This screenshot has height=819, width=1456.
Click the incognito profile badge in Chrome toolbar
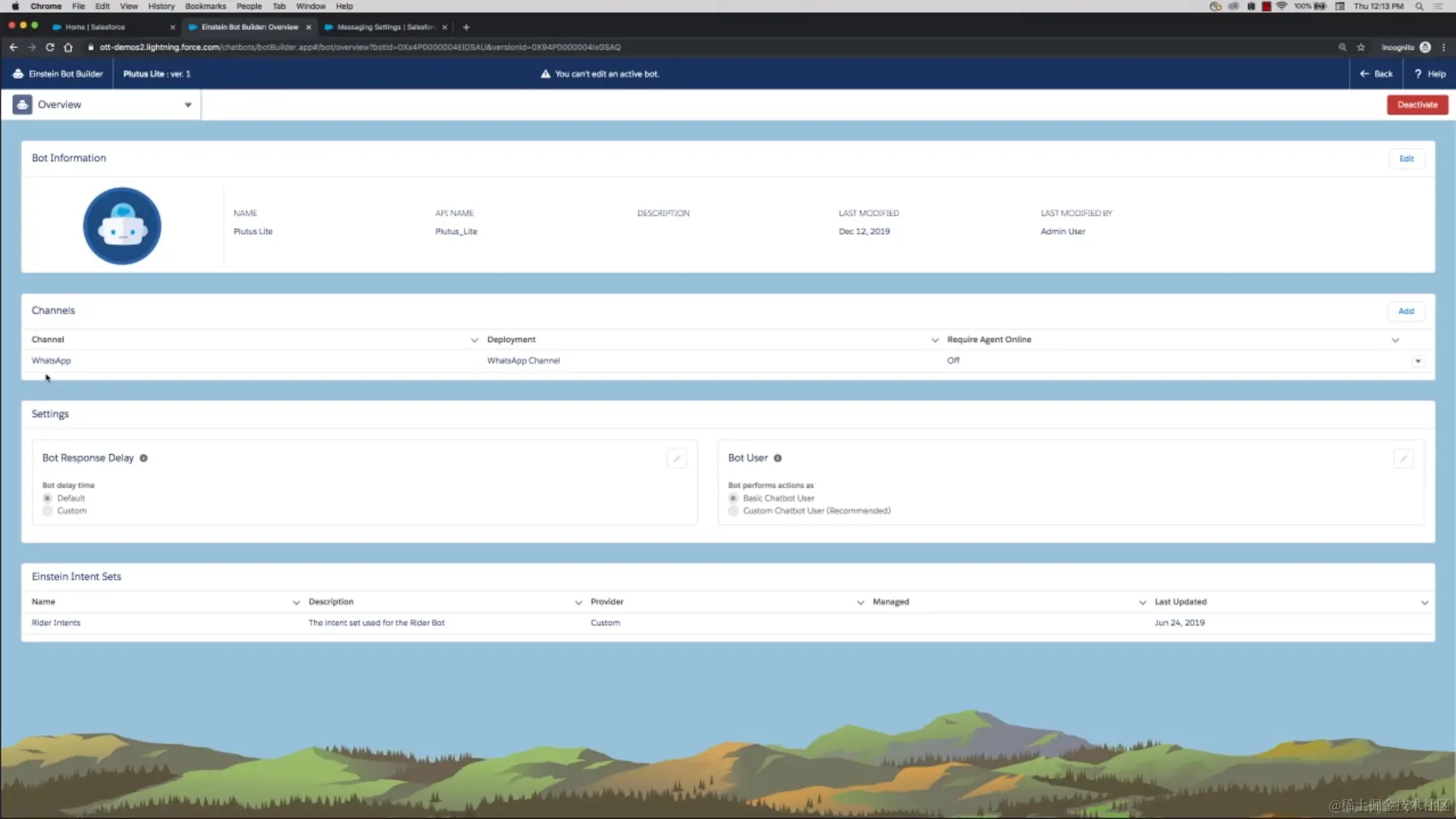pos(1426,47)
